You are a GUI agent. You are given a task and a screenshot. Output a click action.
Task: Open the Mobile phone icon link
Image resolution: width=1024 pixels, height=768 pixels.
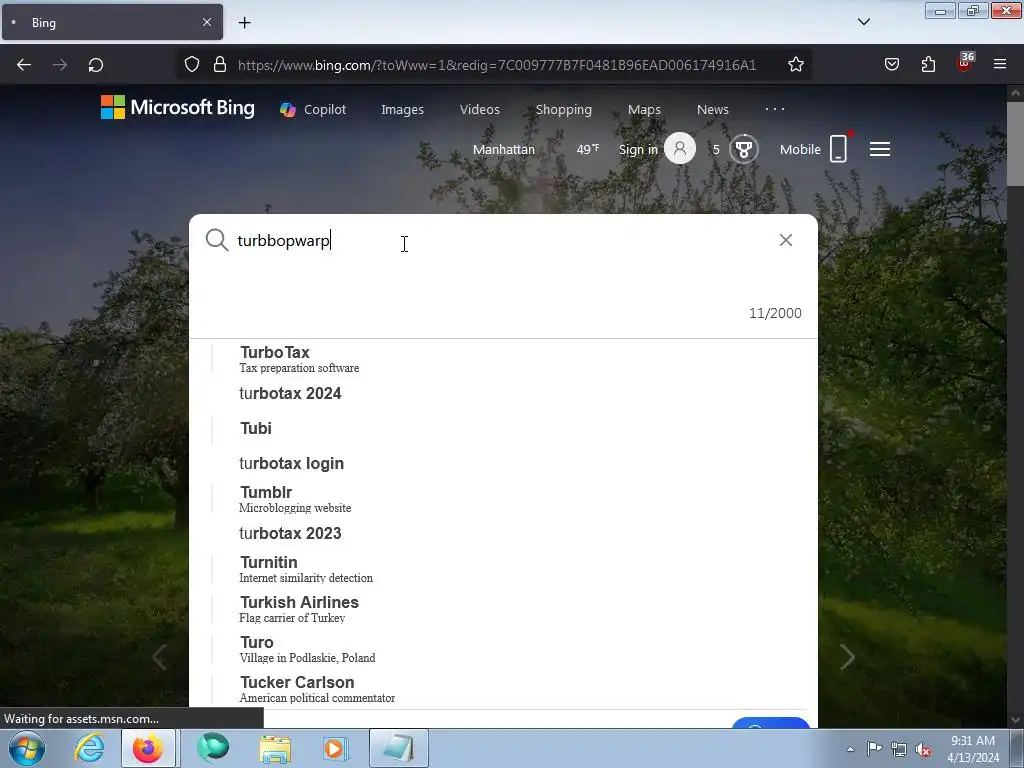(x=839, y=148)
